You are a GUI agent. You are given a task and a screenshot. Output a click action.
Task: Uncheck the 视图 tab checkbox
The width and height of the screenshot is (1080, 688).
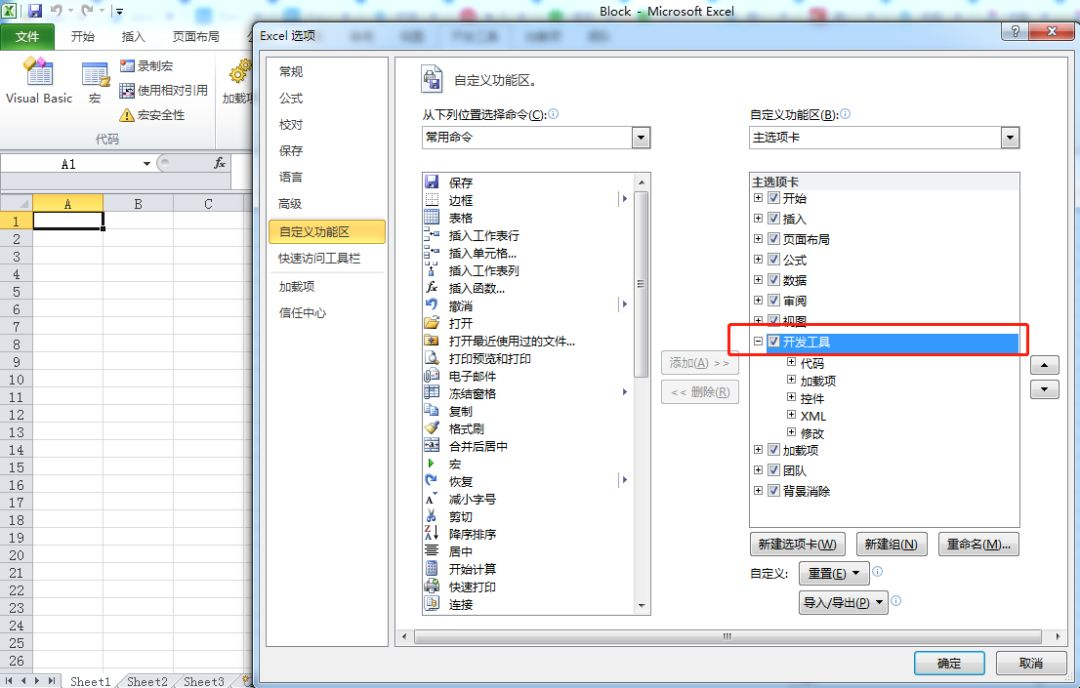tap(774, 320)
